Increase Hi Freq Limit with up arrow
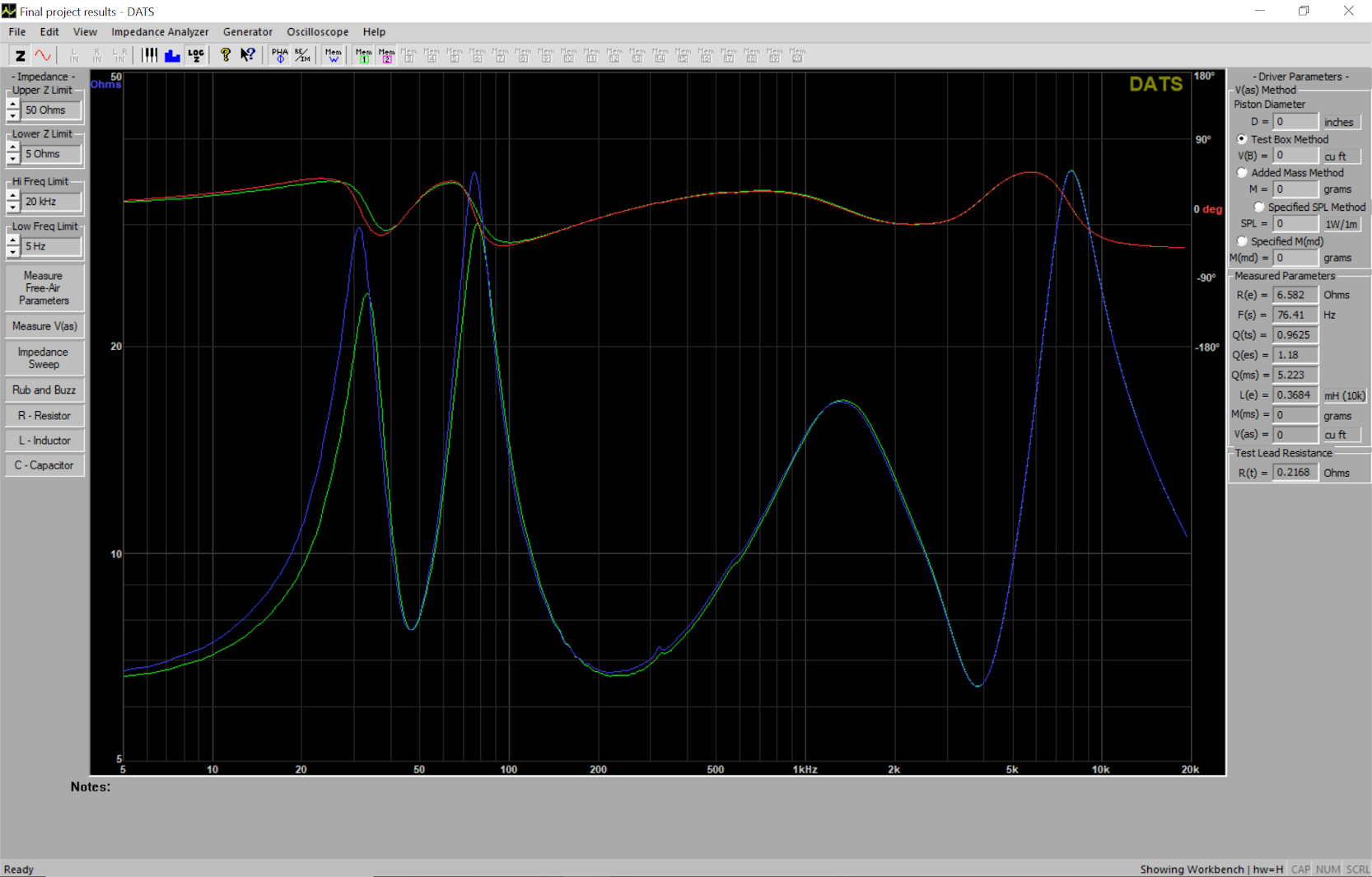Screen dimensions: 1372x877 point(13,196)
